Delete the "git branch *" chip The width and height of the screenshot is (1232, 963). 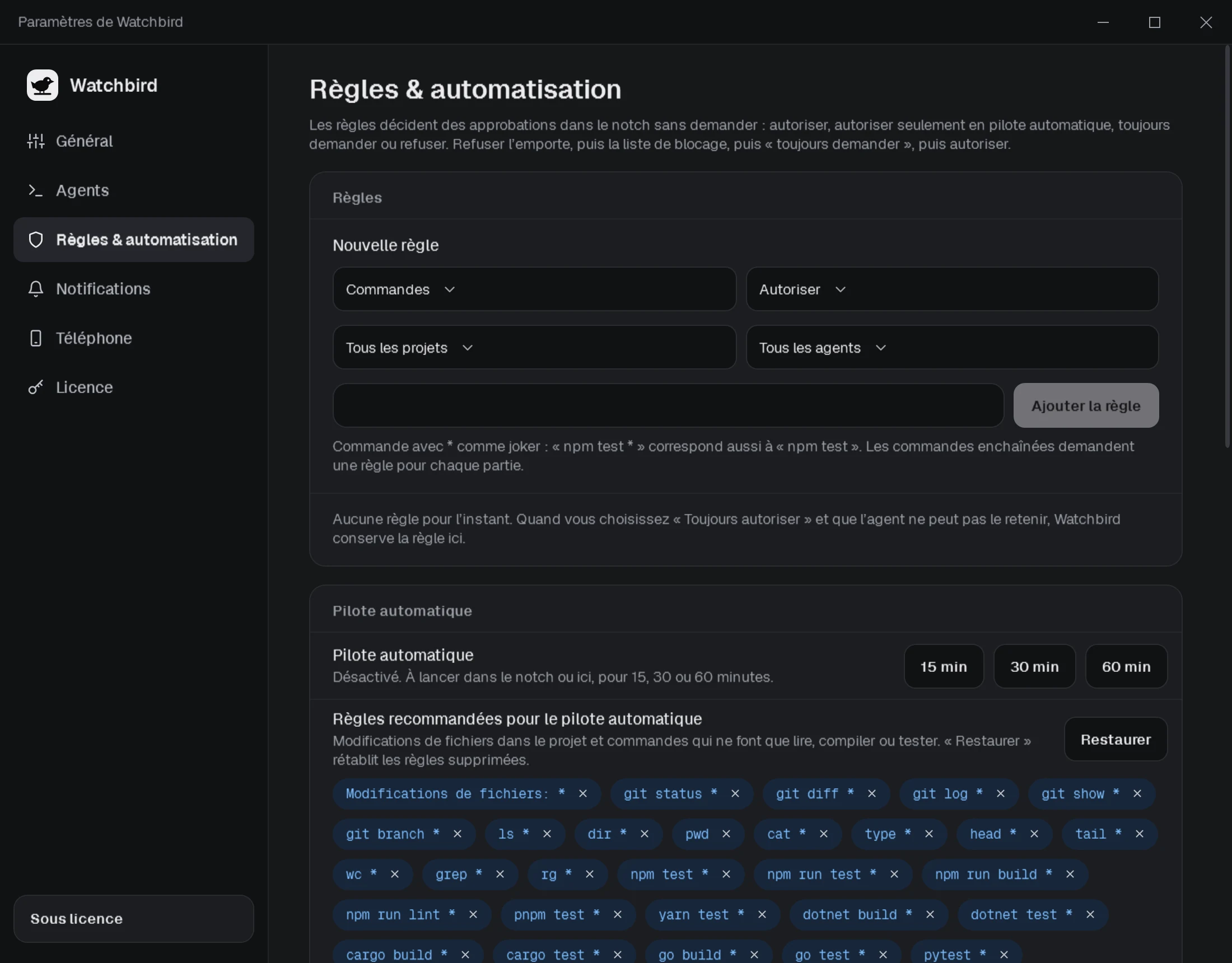click(x=457, y=834)
